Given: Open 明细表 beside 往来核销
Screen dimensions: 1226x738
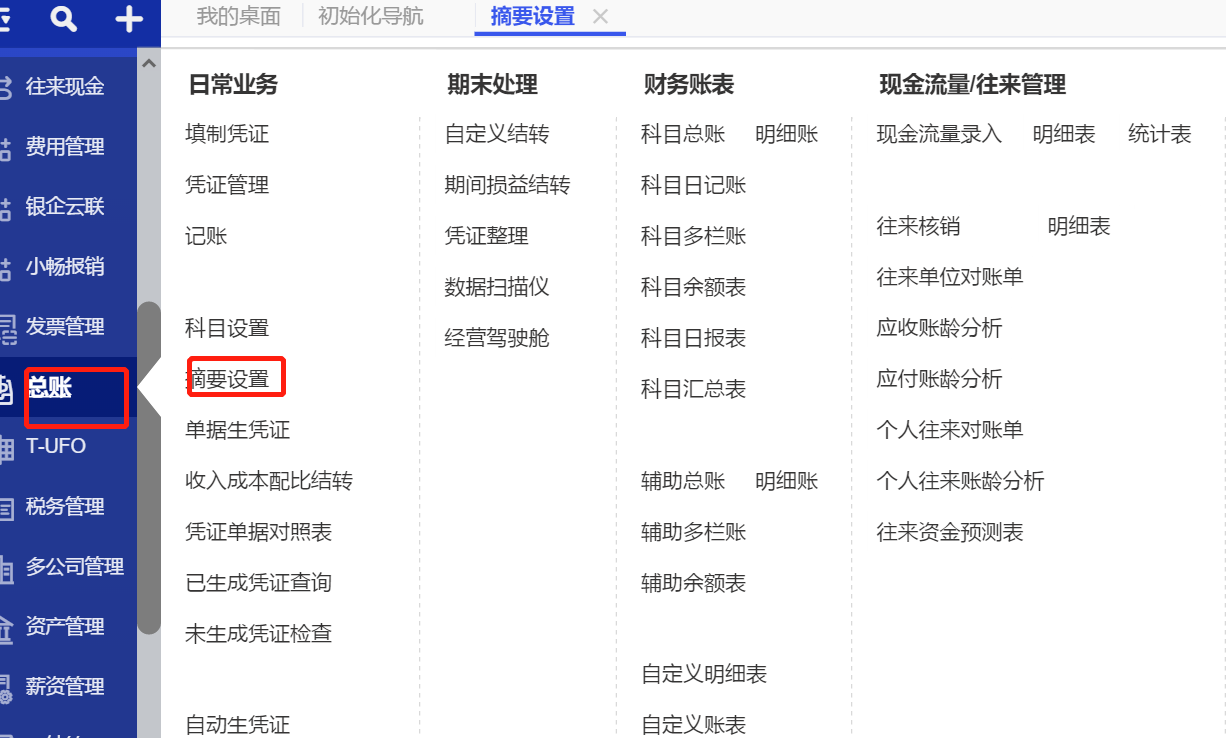Looking at the screenshot, I should pos(1079,227).
